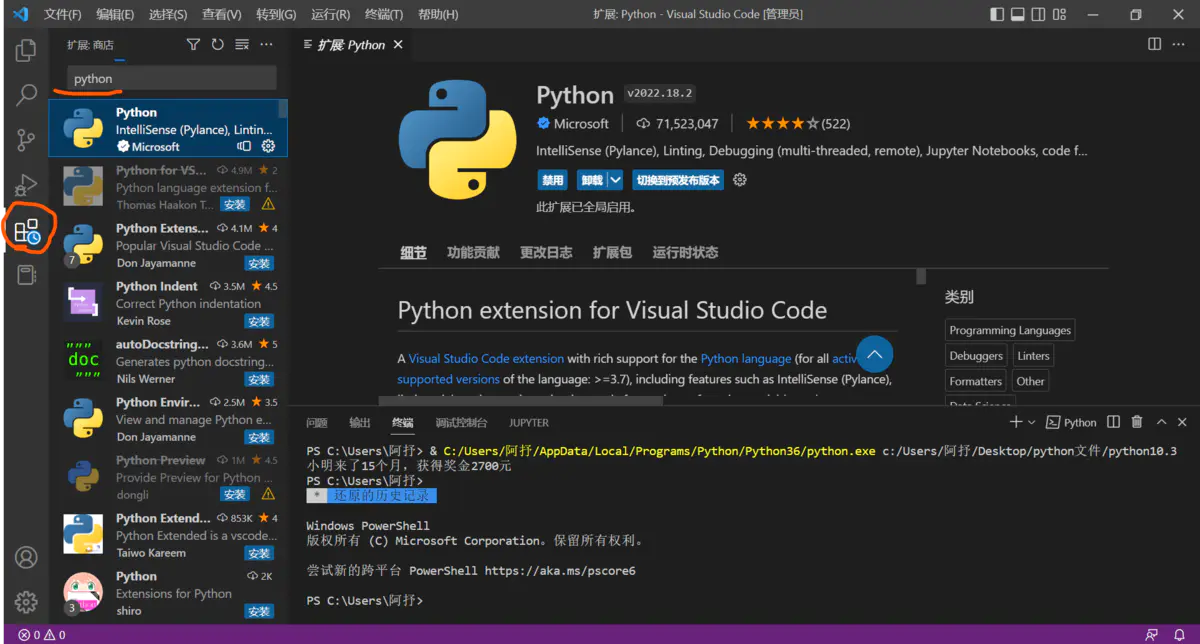
Task: Open the launch profile dropdown beside new terminal
Action: click(x=1033, y=422)
